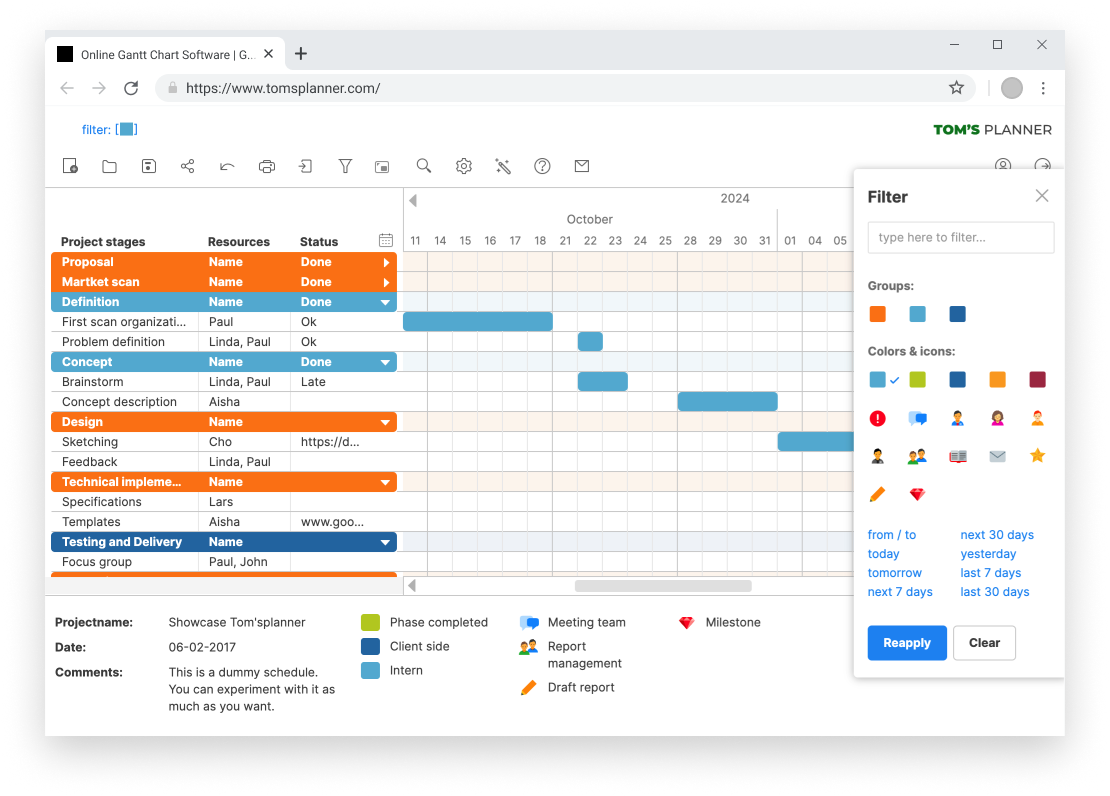The width and height of the screenshot is (1110, 796).
Task: Select the funnel Filter icon
Action: (x=345, y=166)
